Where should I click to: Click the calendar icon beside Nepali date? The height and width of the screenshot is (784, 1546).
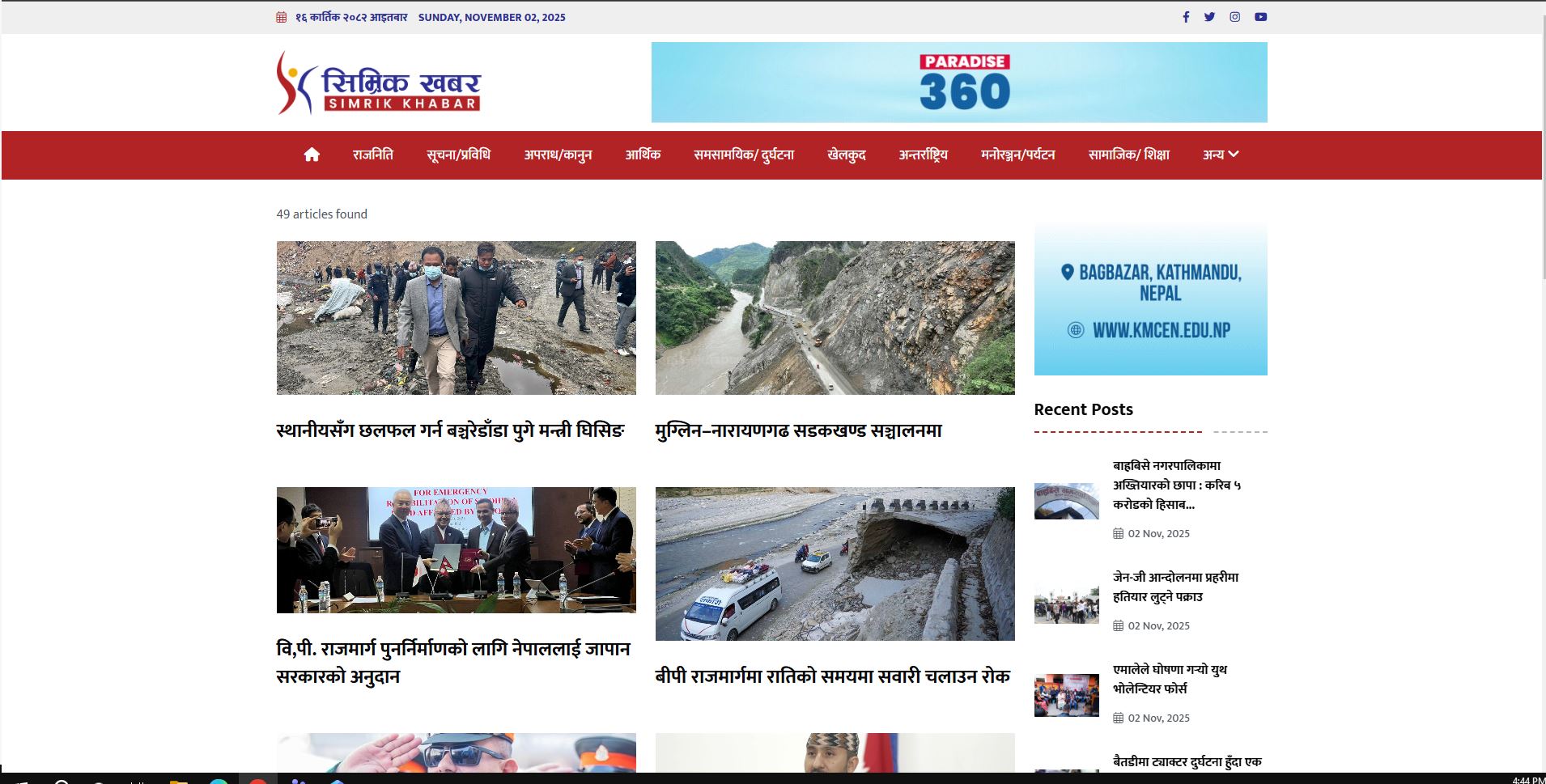point(282,17)
